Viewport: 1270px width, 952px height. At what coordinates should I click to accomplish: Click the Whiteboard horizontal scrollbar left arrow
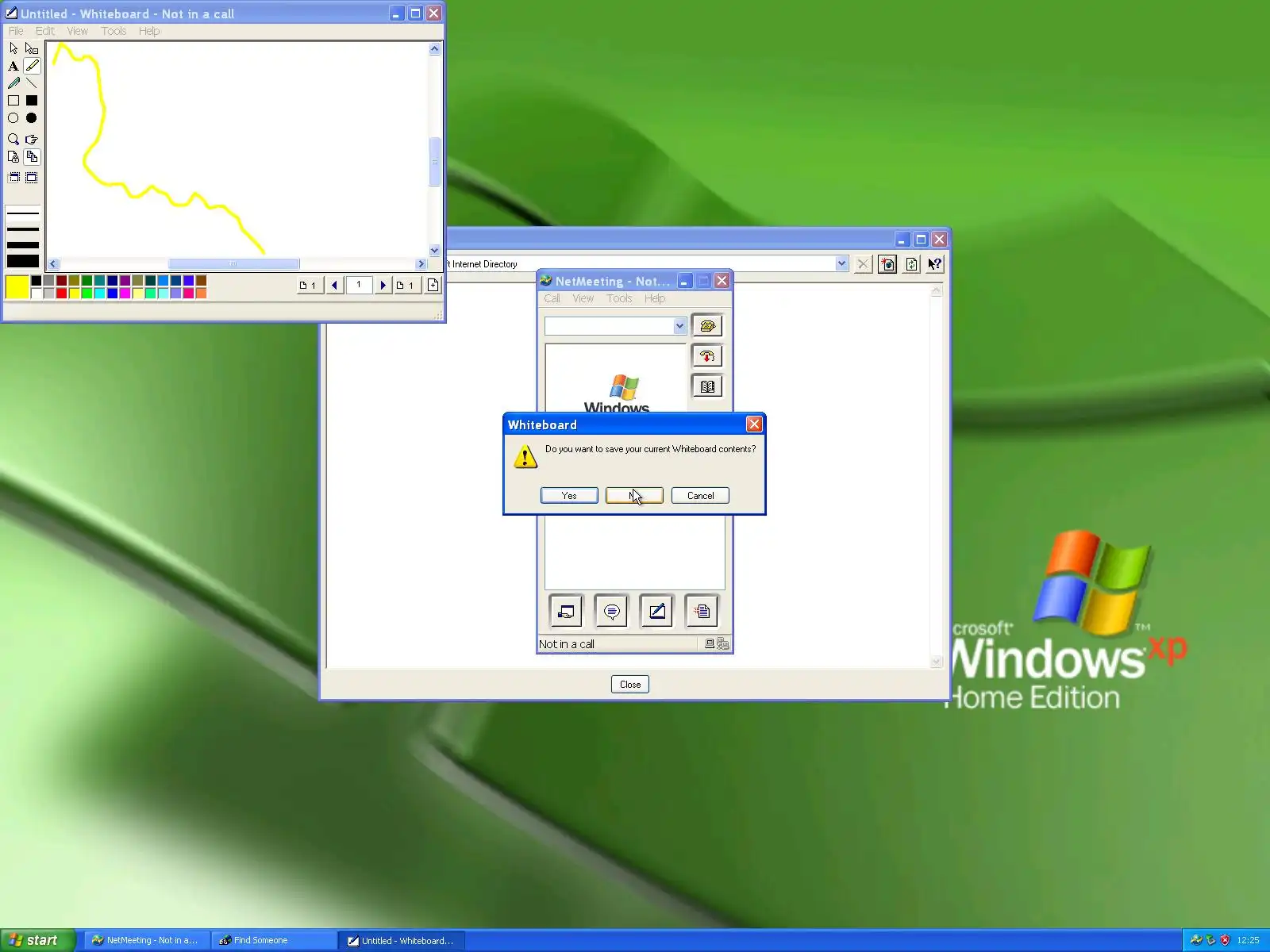53,264
